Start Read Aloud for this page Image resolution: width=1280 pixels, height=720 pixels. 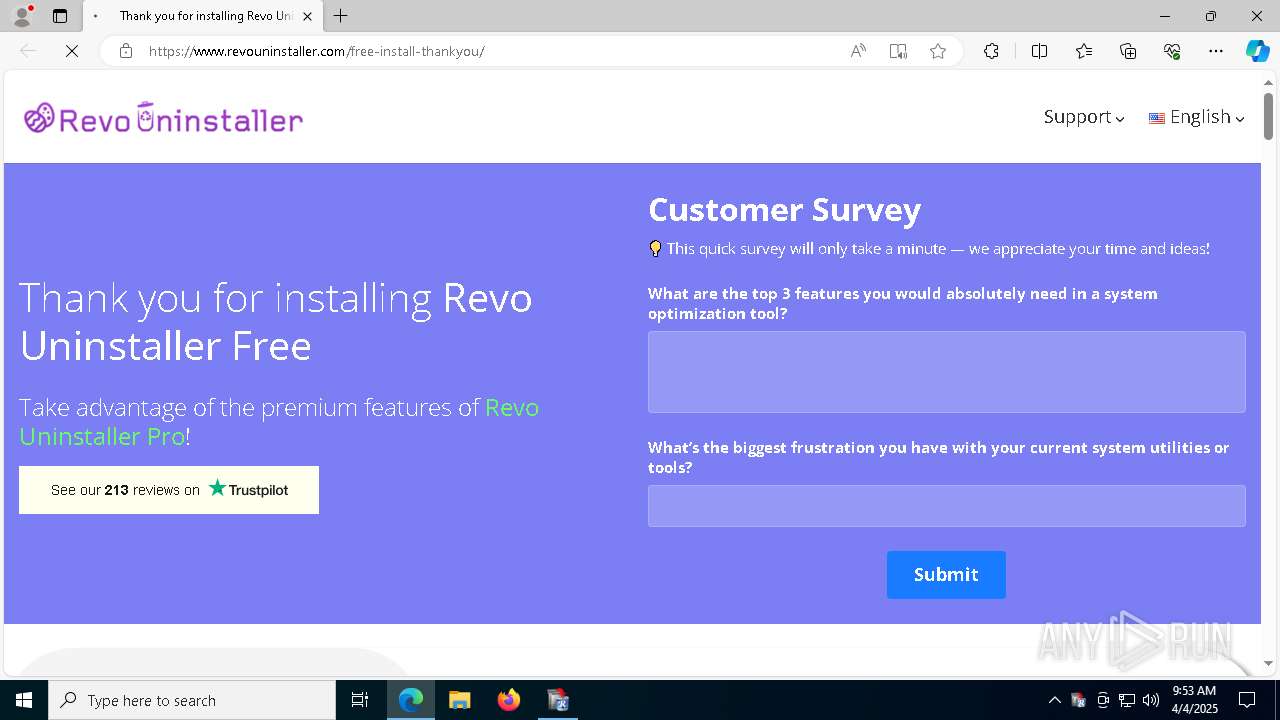858,51
